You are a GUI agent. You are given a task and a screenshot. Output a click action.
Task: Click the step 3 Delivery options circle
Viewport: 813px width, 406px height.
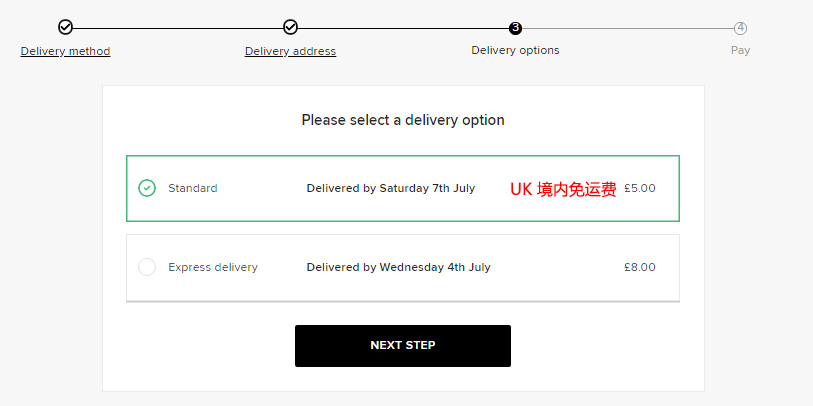coord(515,28)
